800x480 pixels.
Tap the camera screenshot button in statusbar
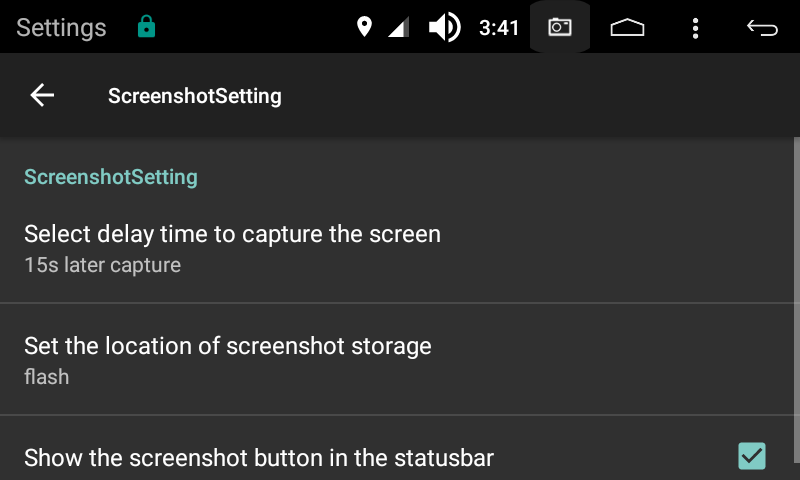560,27
